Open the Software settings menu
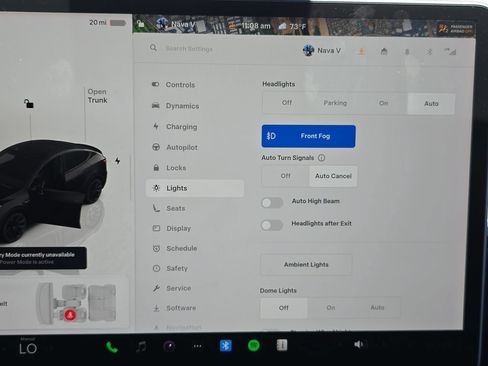Image resolution: width=488 pixels, height=366 pixels. [195, 308]
